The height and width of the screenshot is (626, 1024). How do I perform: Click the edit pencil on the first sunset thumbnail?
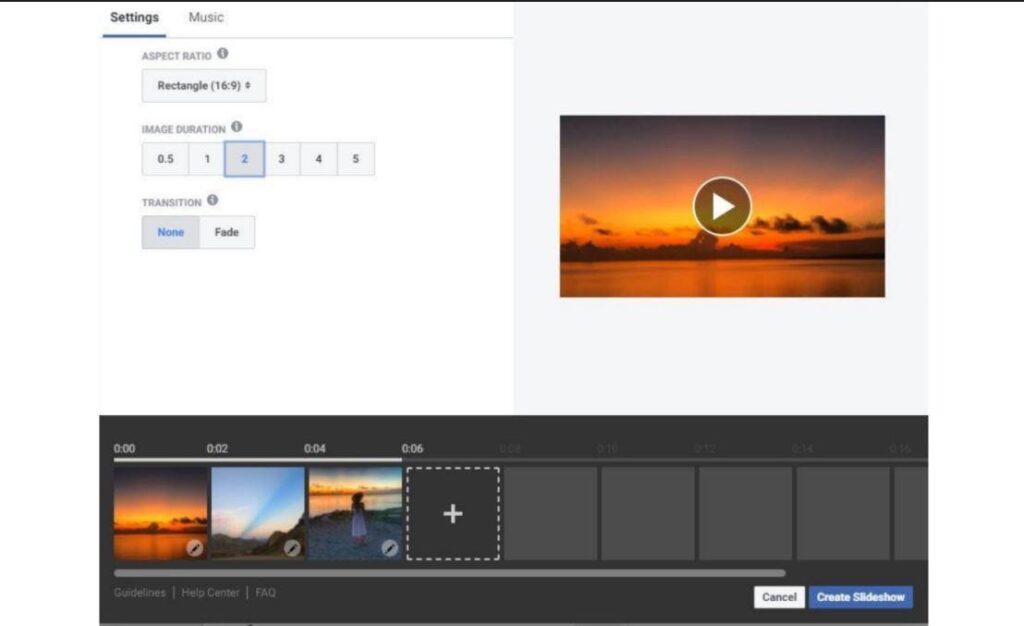click(x=195, y=548)
